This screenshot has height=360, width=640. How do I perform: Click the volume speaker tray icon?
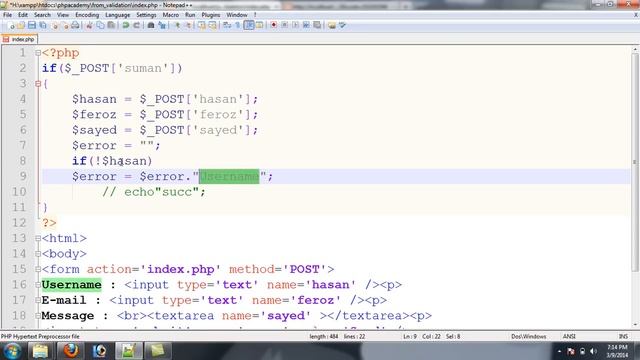pyautogui.click(x=593, y=351)
